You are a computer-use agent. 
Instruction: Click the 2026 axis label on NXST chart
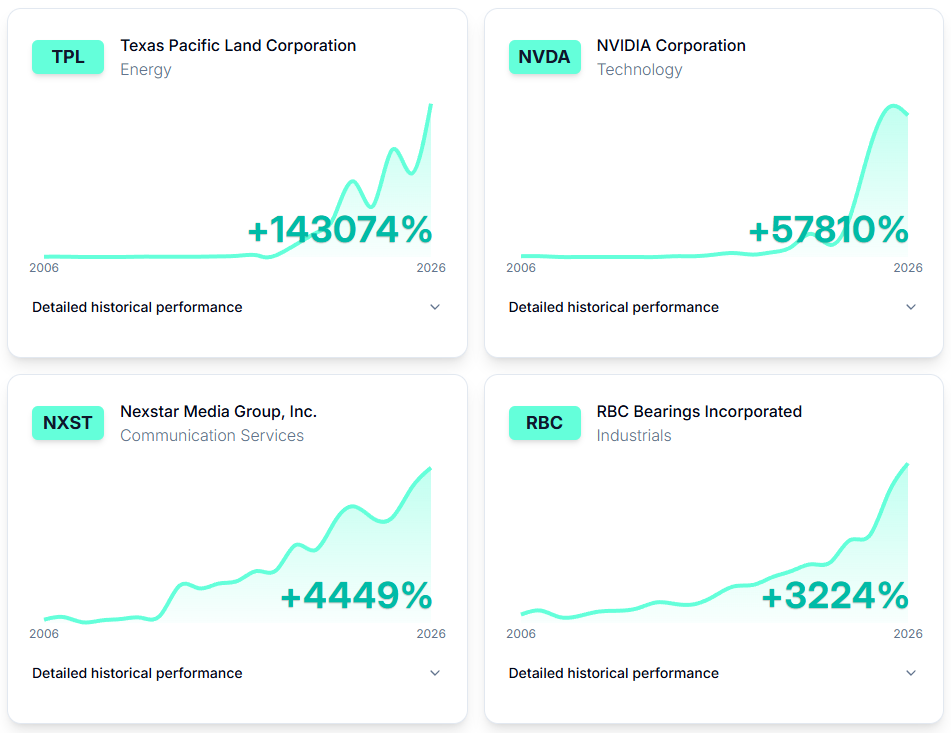coord(431,634)
